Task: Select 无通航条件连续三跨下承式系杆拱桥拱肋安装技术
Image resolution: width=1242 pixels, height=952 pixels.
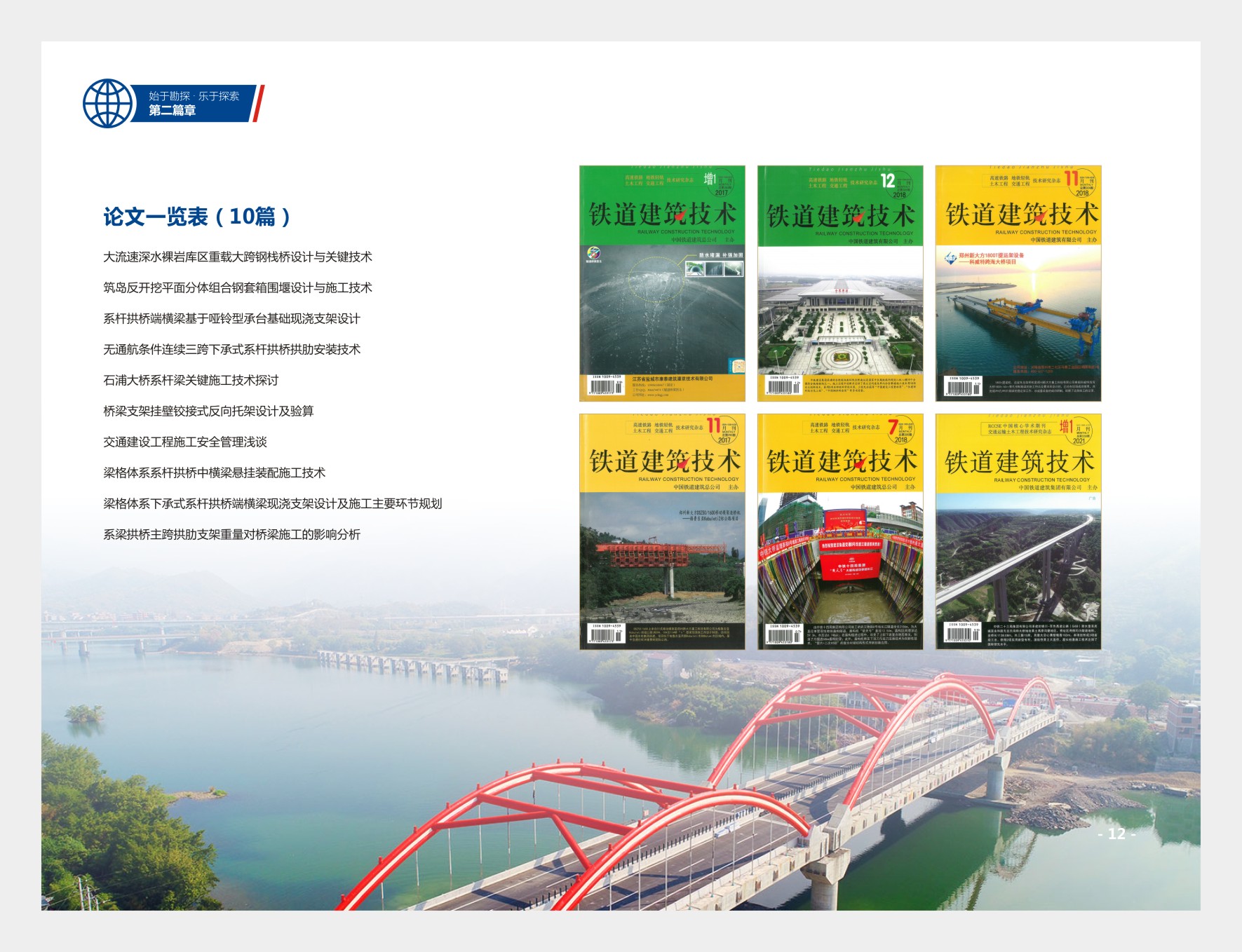Action: [231, 350]
